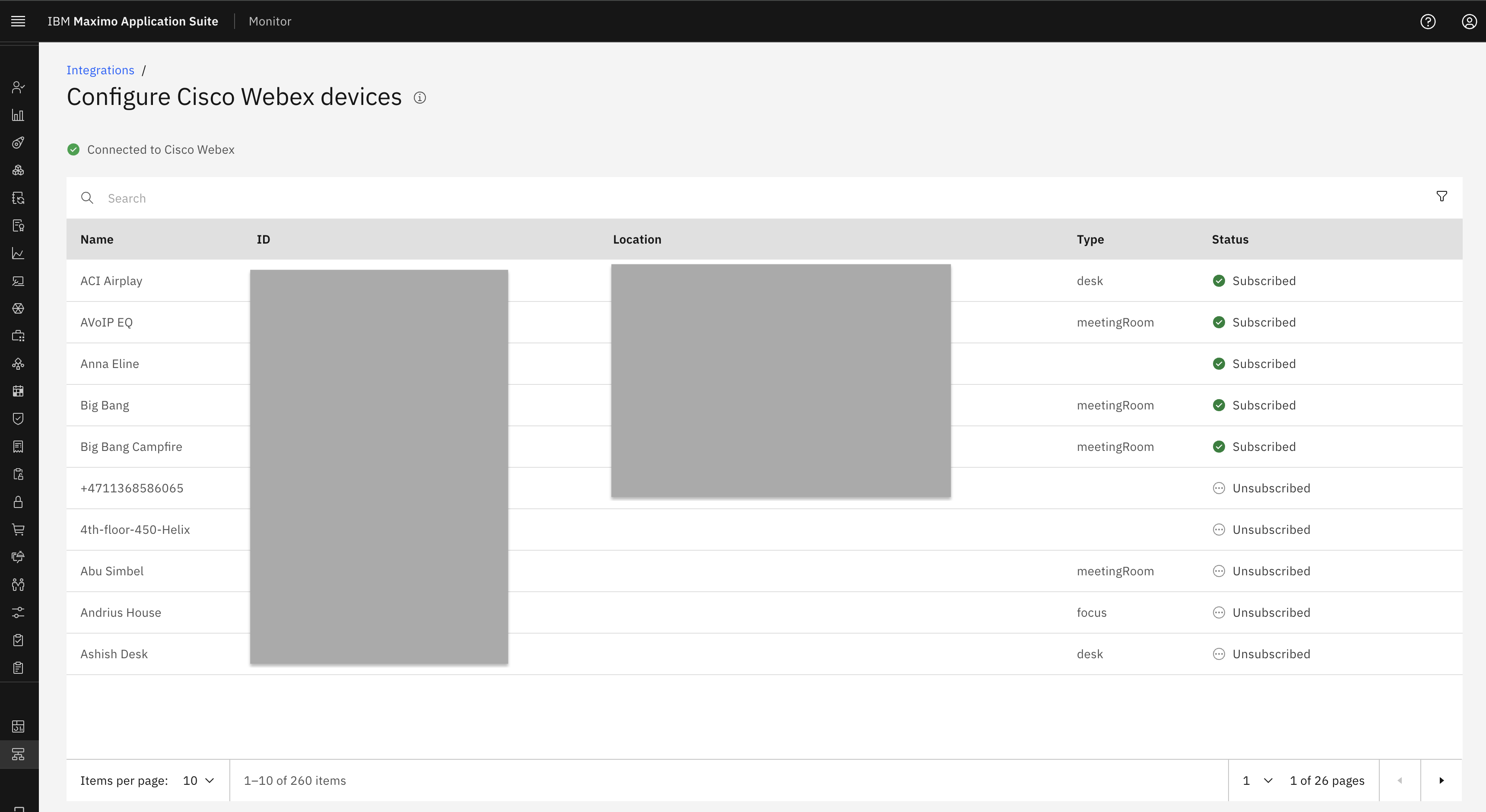Open the bar chart sidebar icon
The height and width of the screenshot is (812, 1486).
[19, 115]
